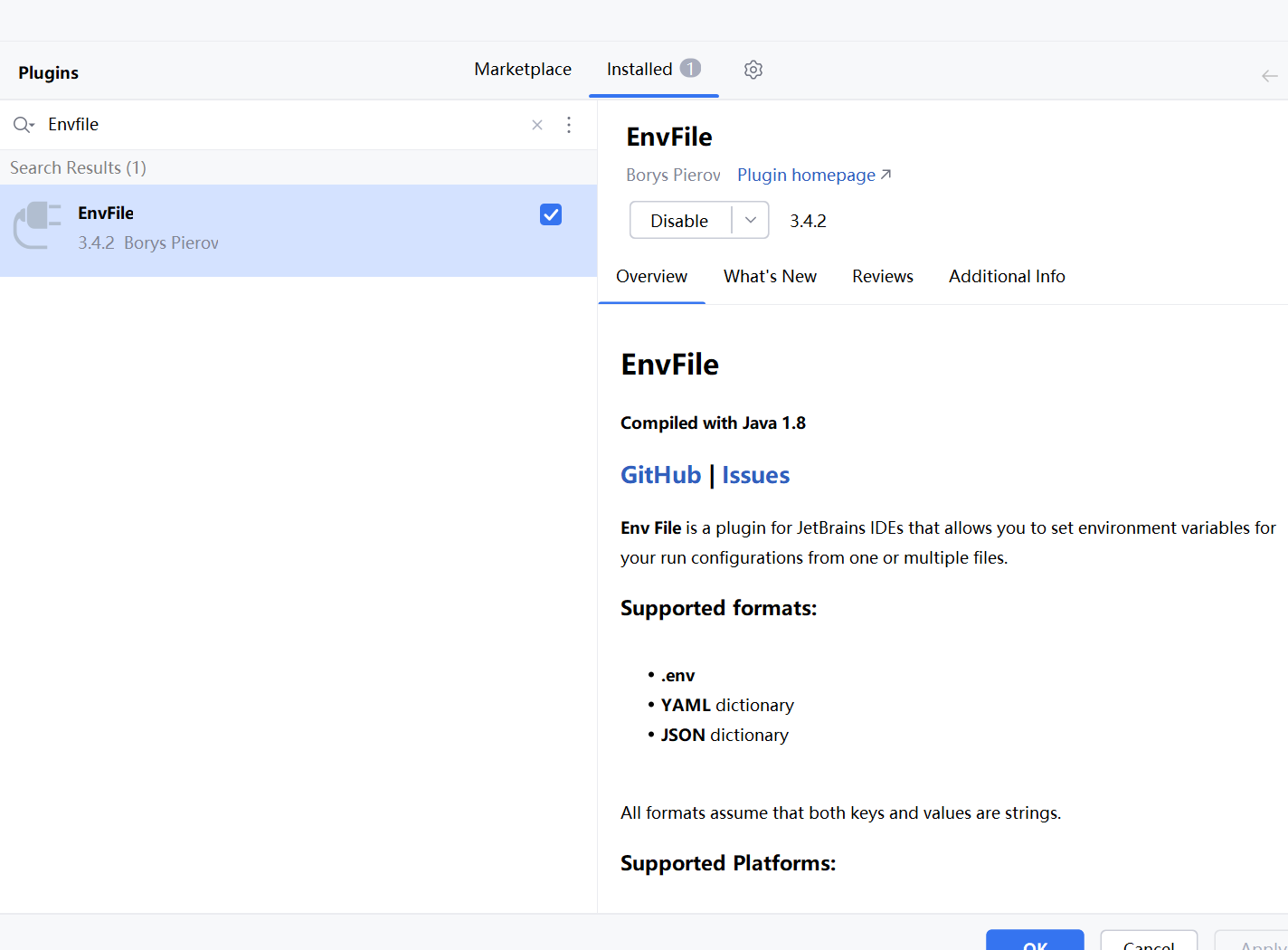Clear the Envfile search text

pyautogui.click(x=537, y=125)
